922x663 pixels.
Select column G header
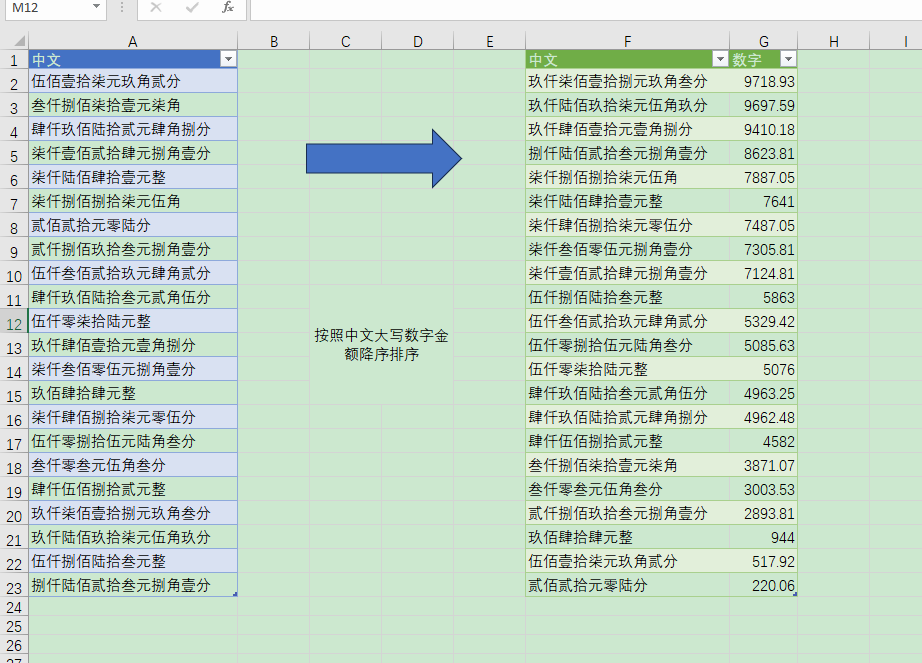[763, 41]
